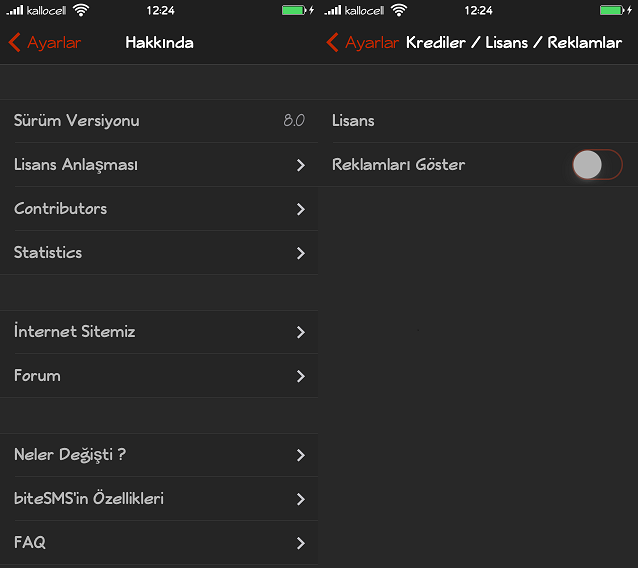Tap the battery icon in left status bar
The width and height of the screenshot is (638, 568).
295,10
